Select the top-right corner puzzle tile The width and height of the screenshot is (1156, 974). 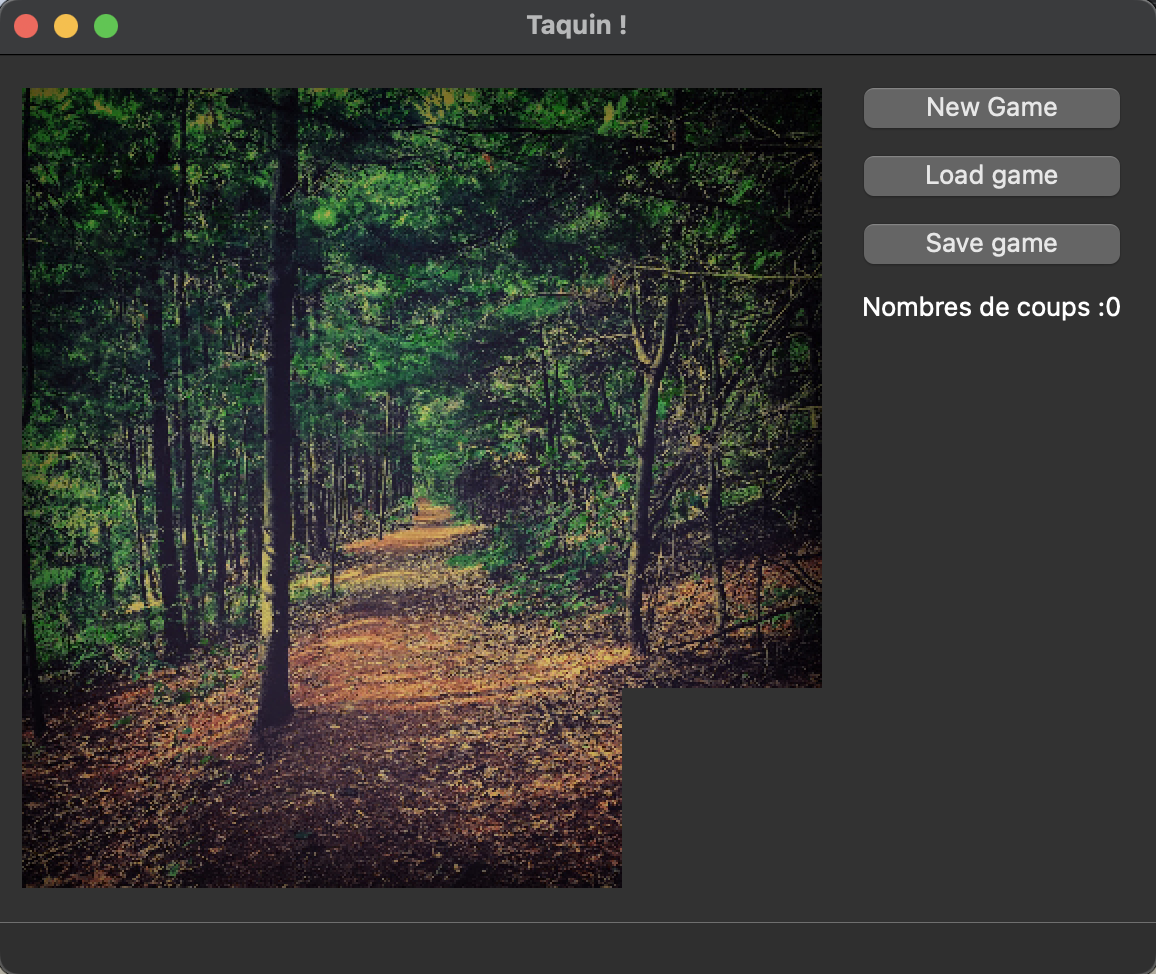722,188
